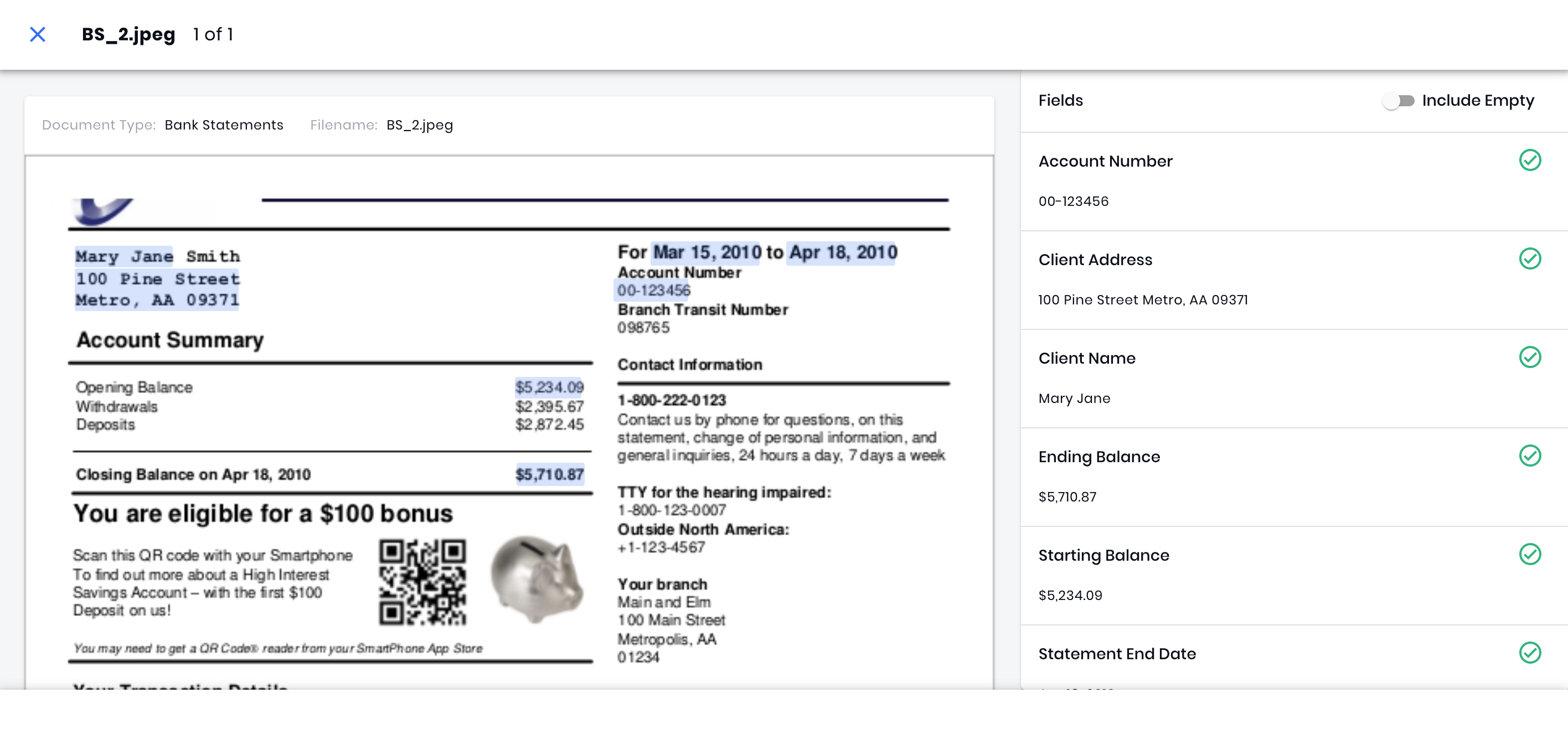
Task: Click the highlighted opening balance $5,234.09
Action: [x=549, y=387]
